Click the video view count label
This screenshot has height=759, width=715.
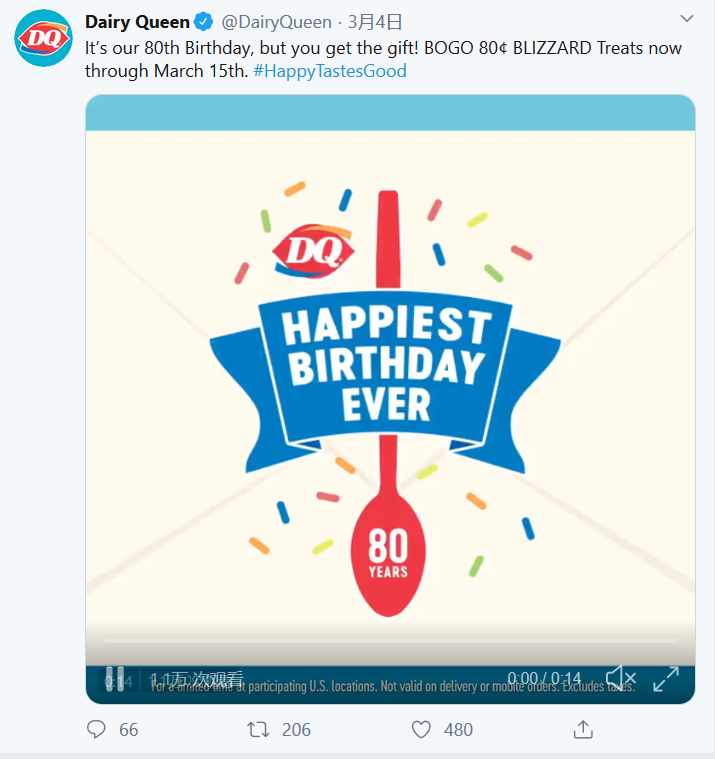(x=197, y=679)
